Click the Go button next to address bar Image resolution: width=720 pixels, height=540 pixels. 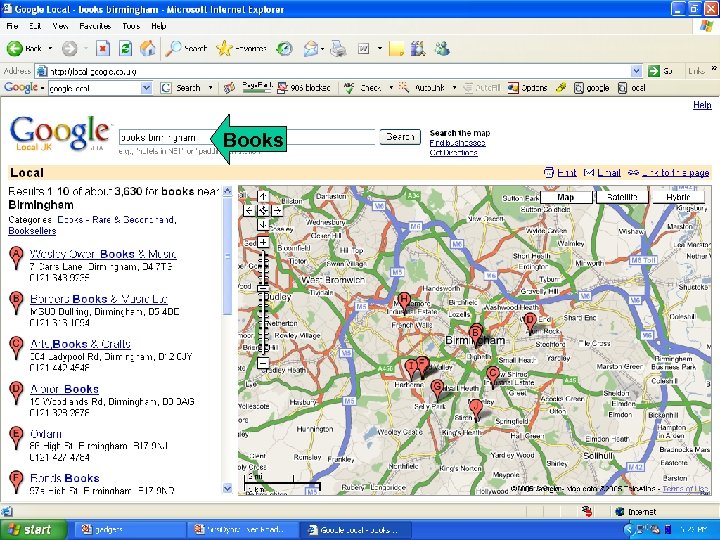pos(660,71)
